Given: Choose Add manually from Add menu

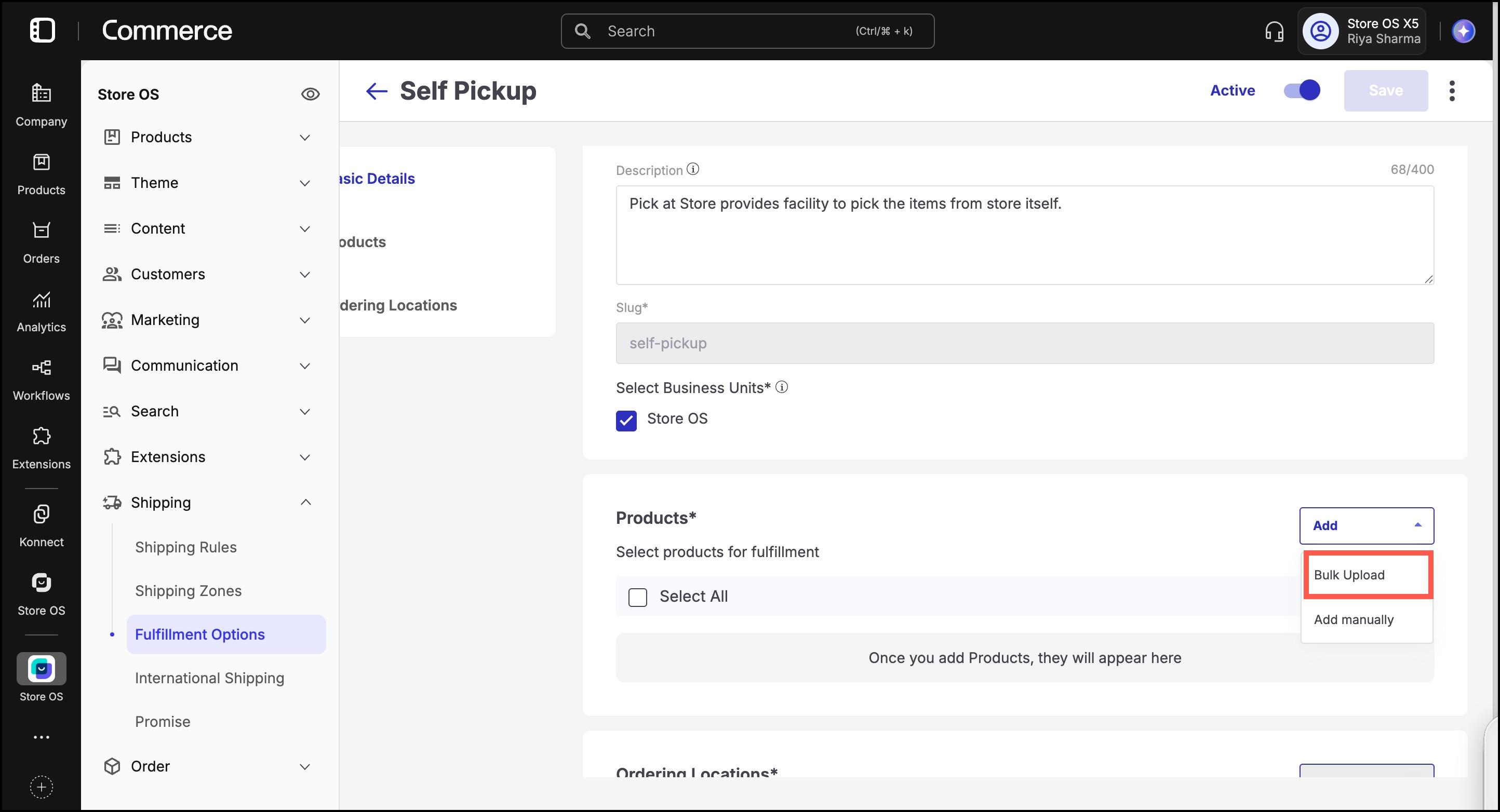Looking at the screenshot, I should 1367,619.
